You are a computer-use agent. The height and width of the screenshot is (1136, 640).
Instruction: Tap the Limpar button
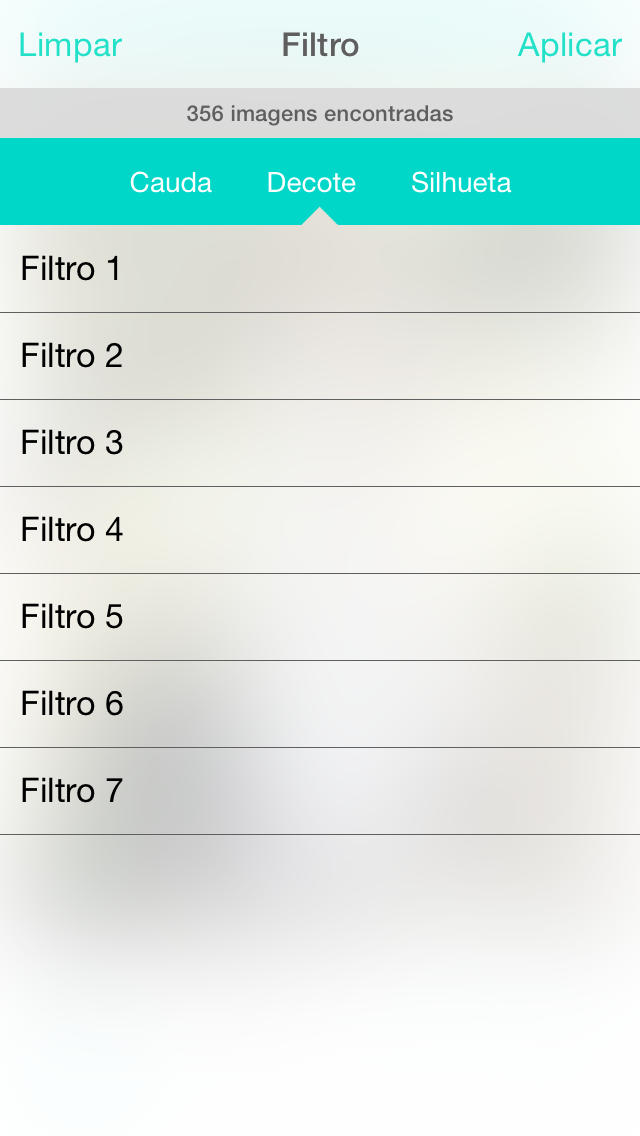70,45
